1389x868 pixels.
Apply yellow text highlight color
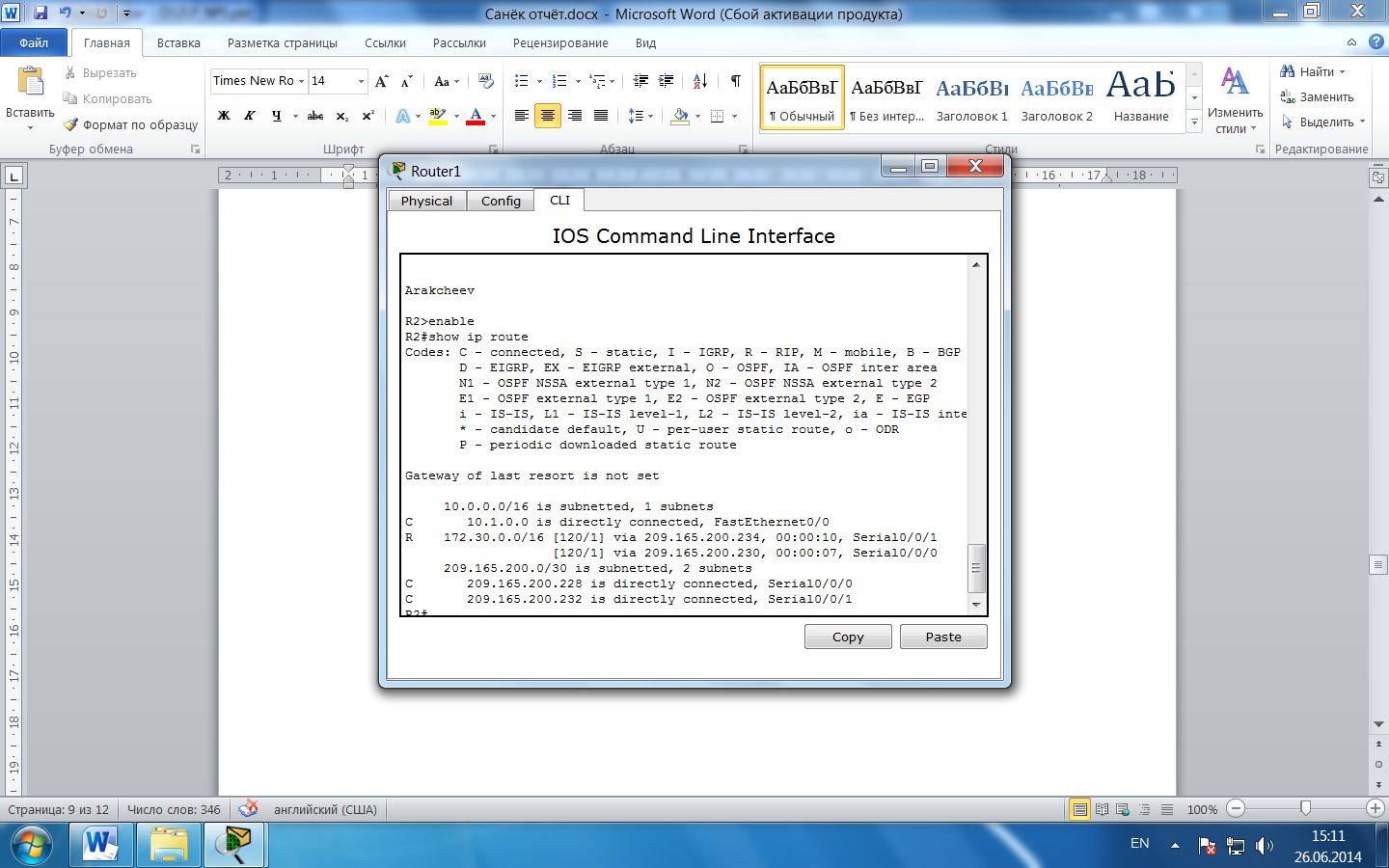click(437, 116)
